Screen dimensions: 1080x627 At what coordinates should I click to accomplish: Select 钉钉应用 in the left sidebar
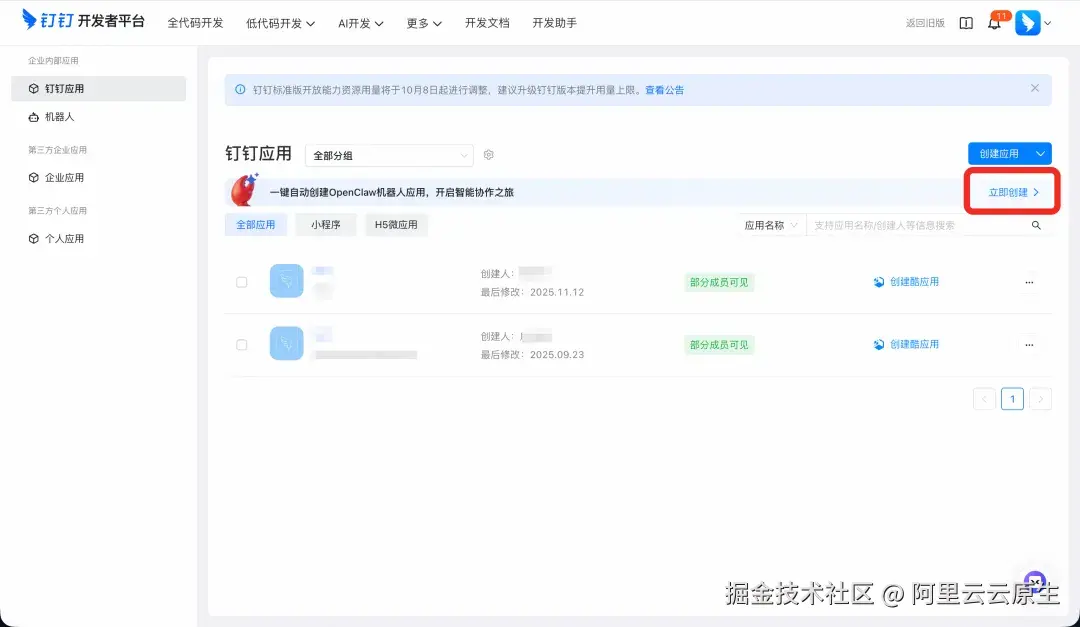(x=63, y=89)
